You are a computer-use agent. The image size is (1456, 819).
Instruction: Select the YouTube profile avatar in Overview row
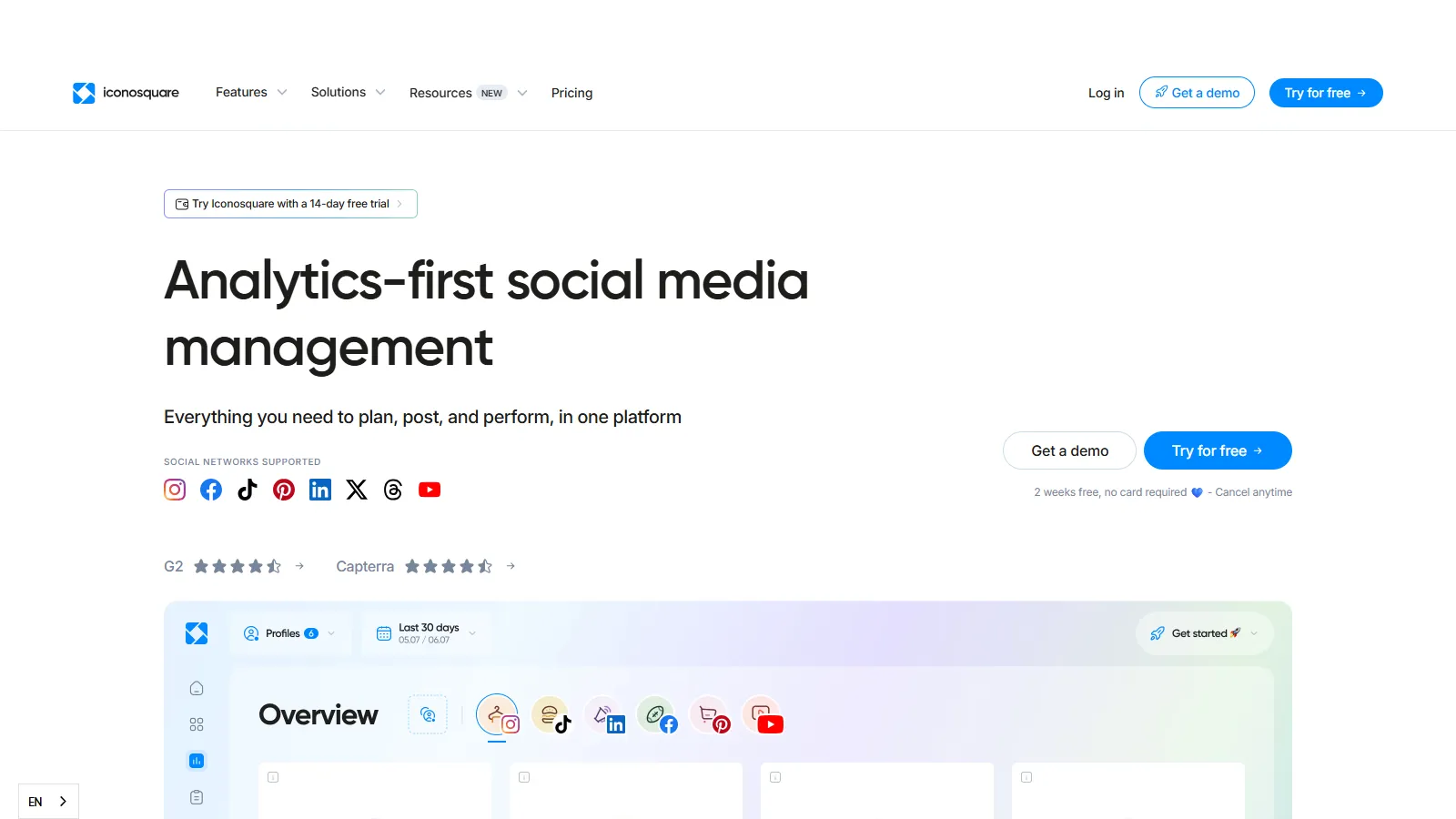click(763, 715)
